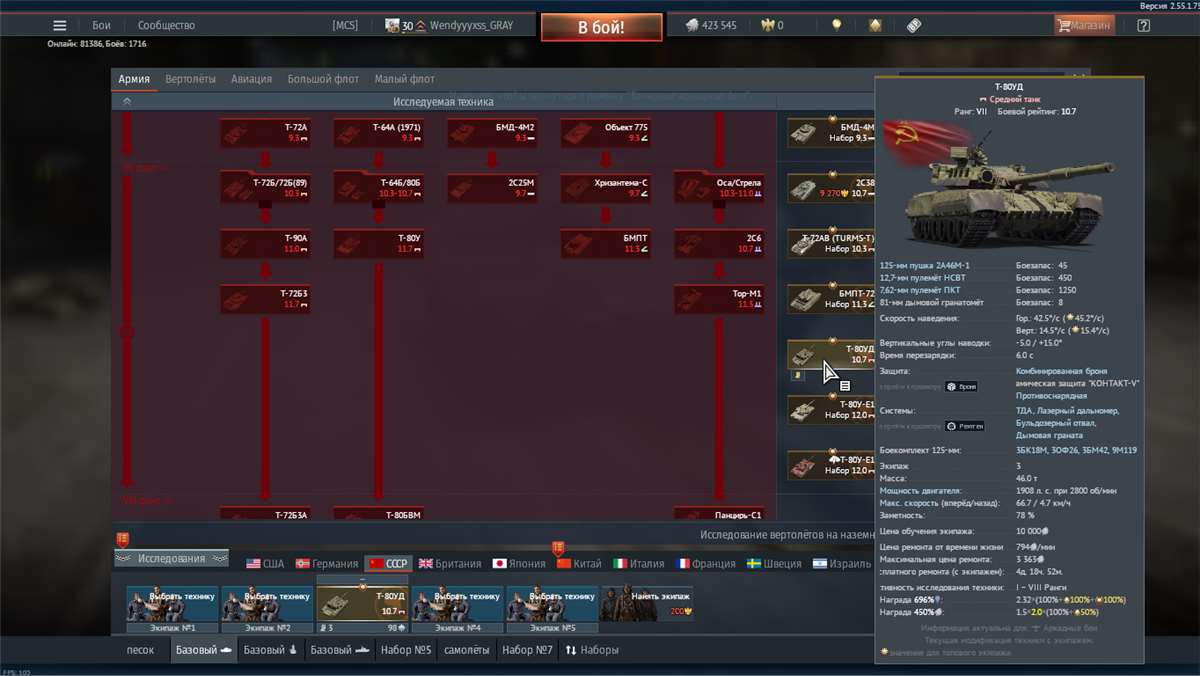Collapse the Исследуемая техника section chevron
Screen dimensions: 1200x676
127,101
